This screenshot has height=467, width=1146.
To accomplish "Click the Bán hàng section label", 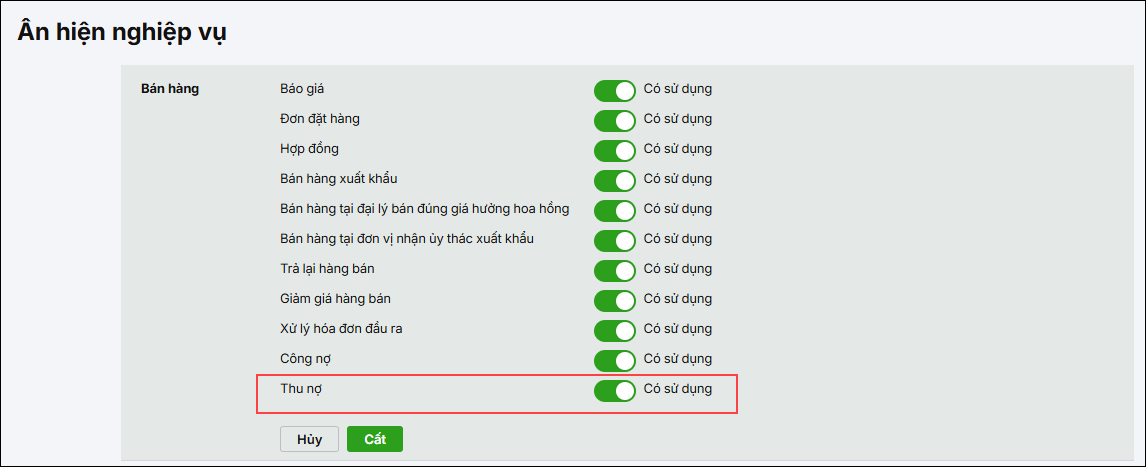I will [170, 89].
